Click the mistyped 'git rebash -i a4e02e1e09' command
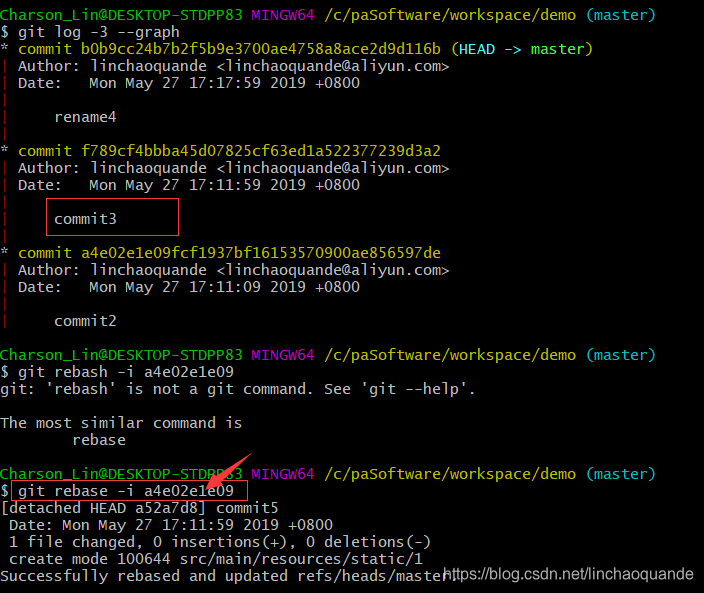 (126, 372)
